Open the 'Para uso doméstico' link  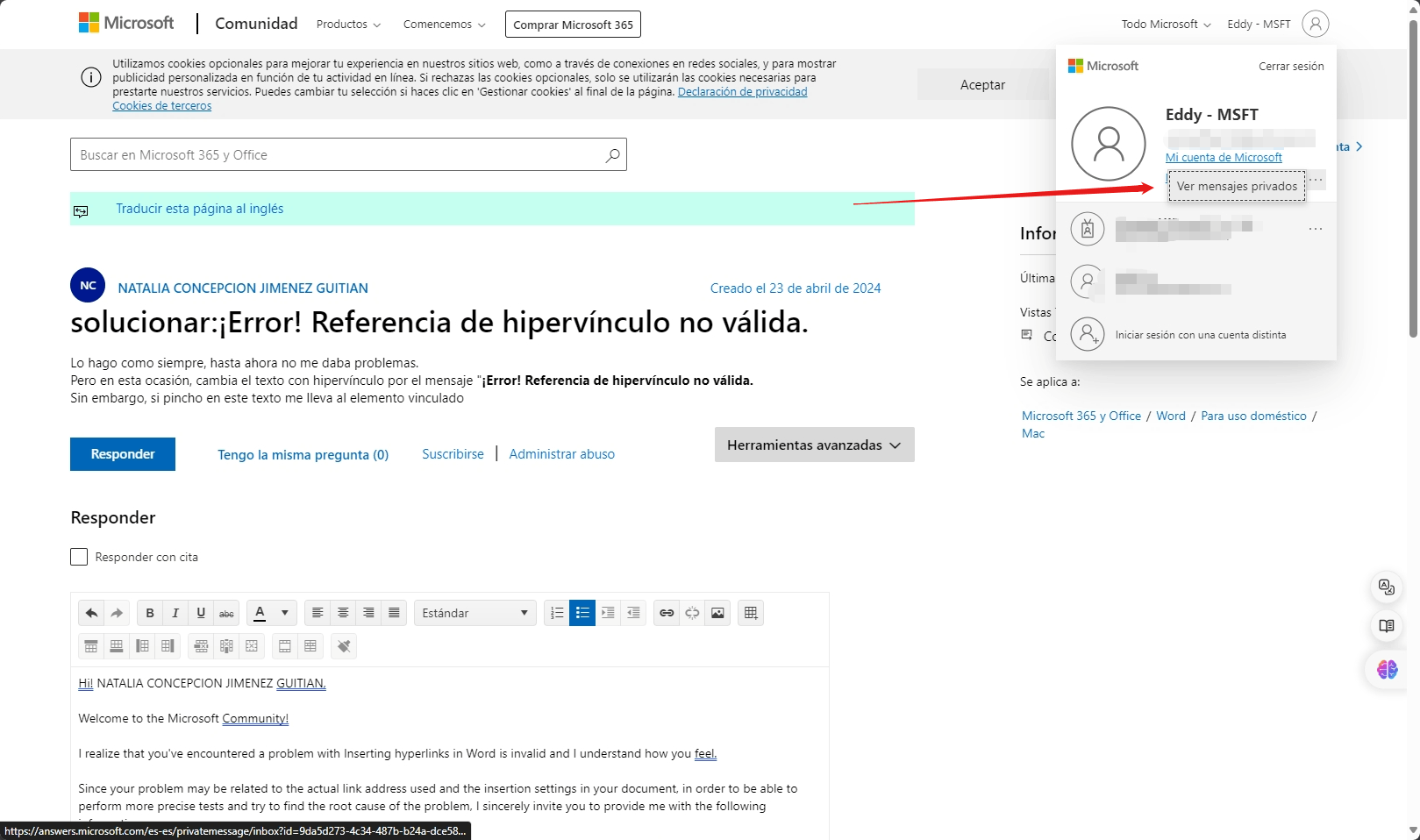pos(1253,416)
